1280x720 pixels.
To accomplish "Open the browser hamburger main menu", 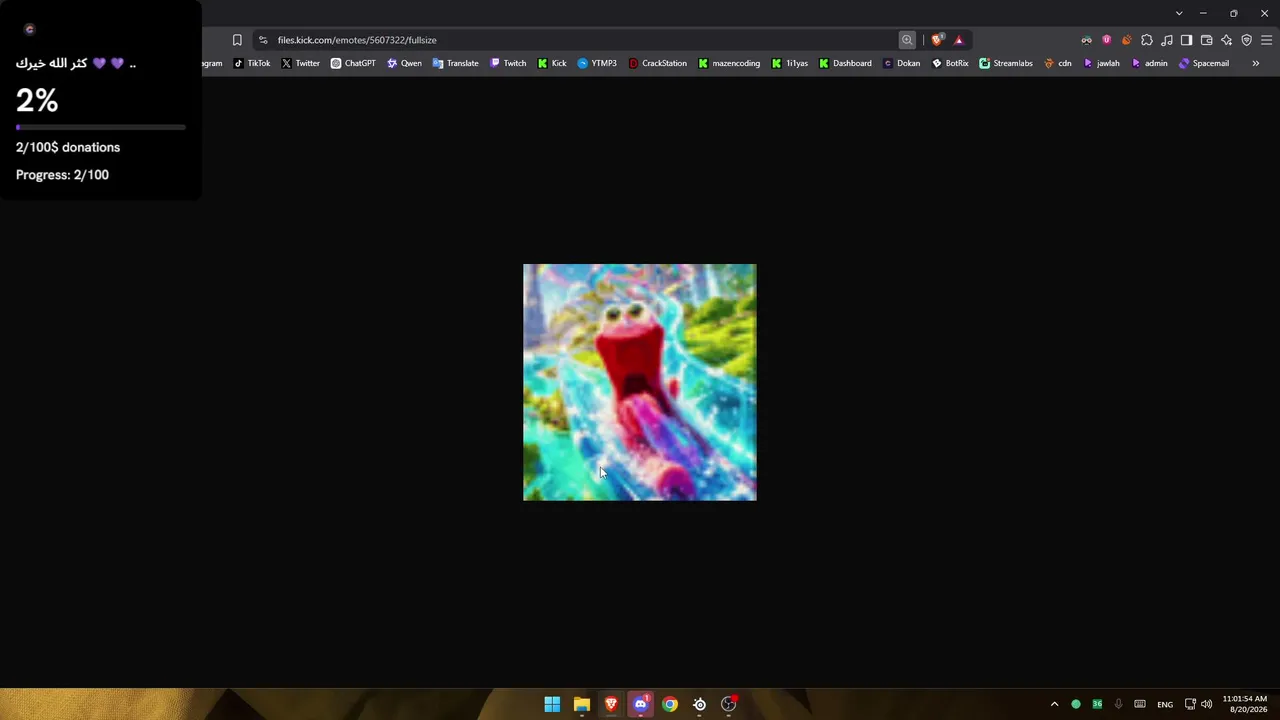I will coord(1267,40).
